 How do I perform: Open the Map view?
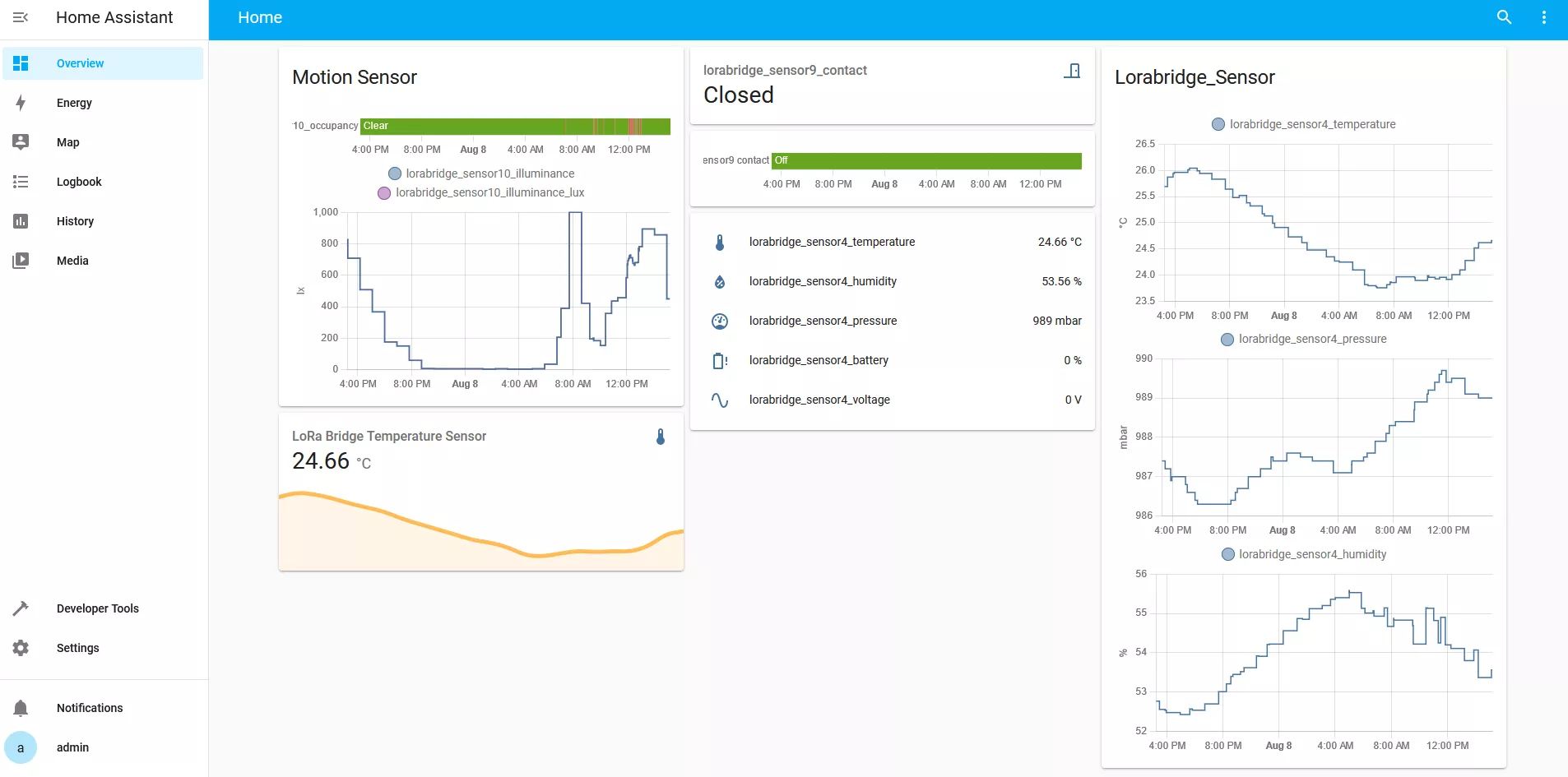click(x=67, y=141)
